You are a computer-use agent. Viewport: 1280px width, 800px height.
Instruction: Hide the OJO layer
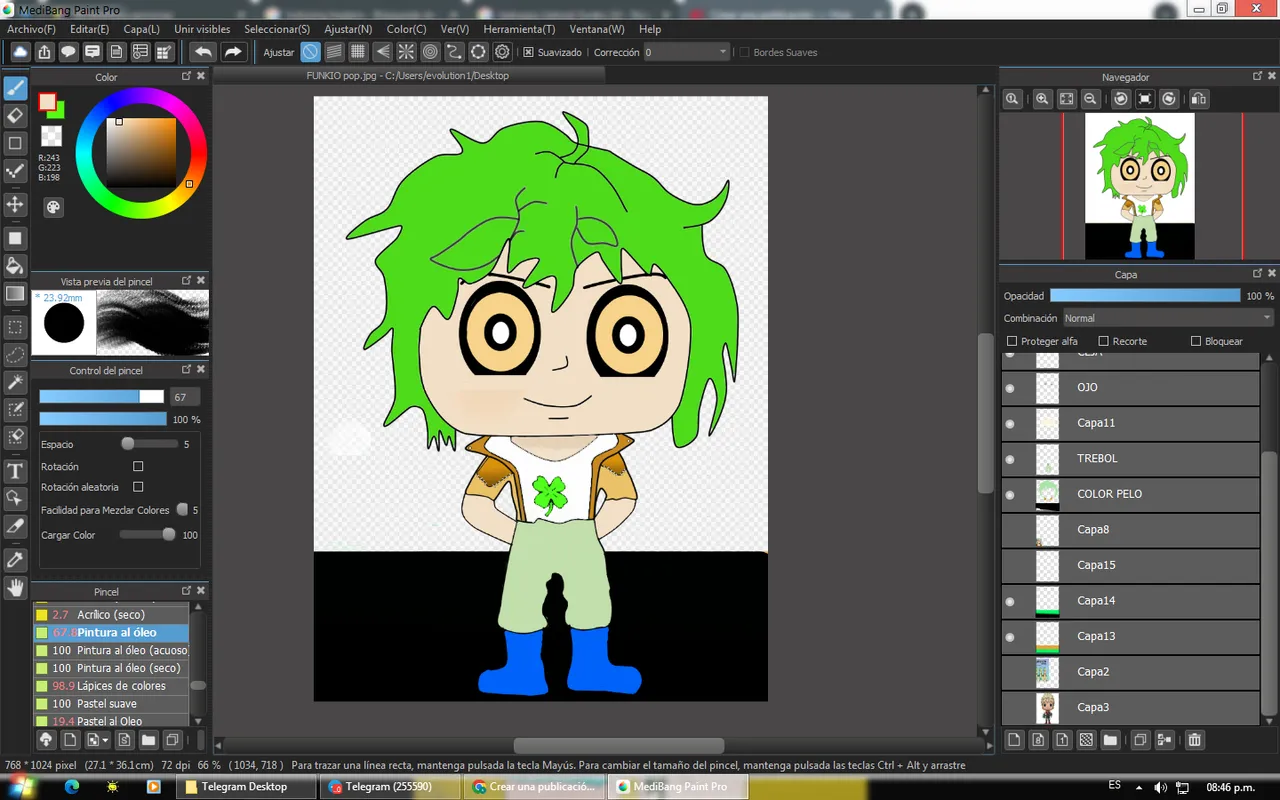(1009, 388)
